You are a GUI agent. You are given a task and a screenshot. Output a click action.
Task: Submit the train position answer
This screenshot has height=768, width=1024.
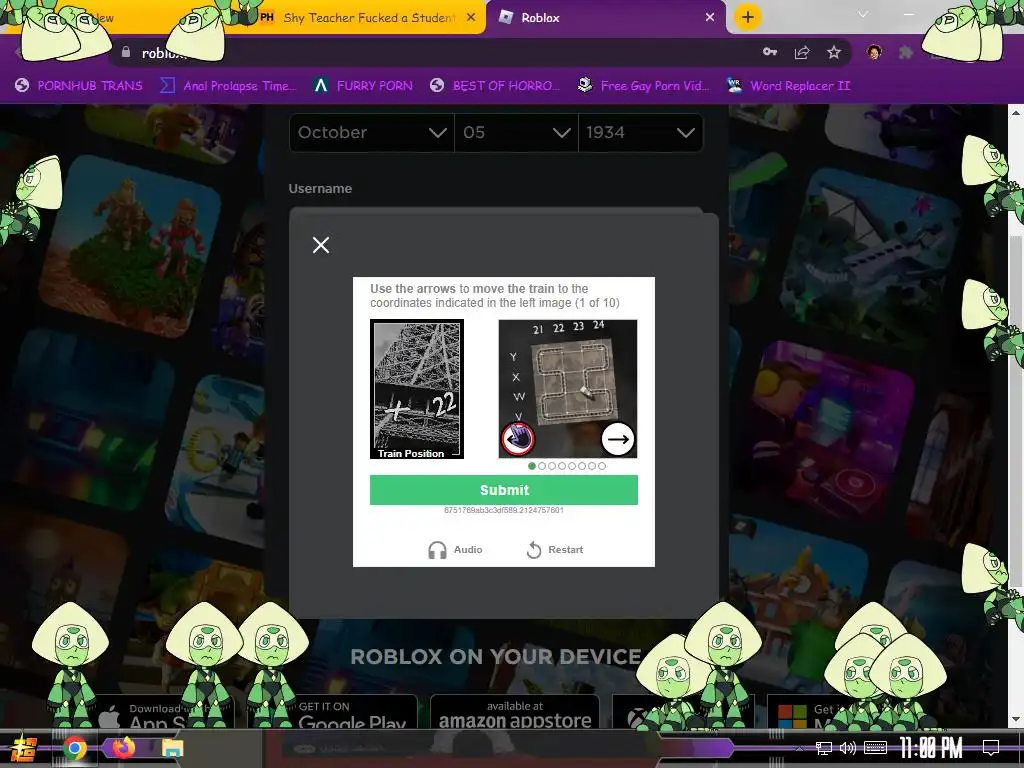point(504,490)
